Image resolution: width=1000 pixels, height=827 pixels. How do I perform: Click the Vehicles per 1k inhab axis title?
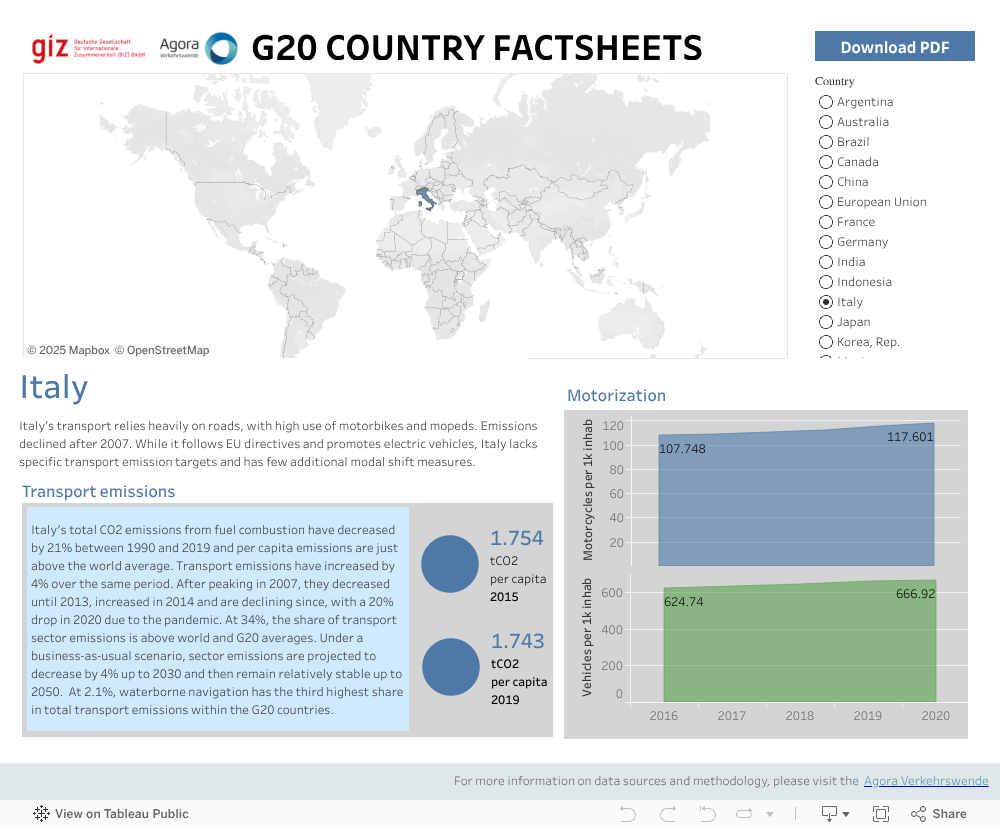[587, 637]
